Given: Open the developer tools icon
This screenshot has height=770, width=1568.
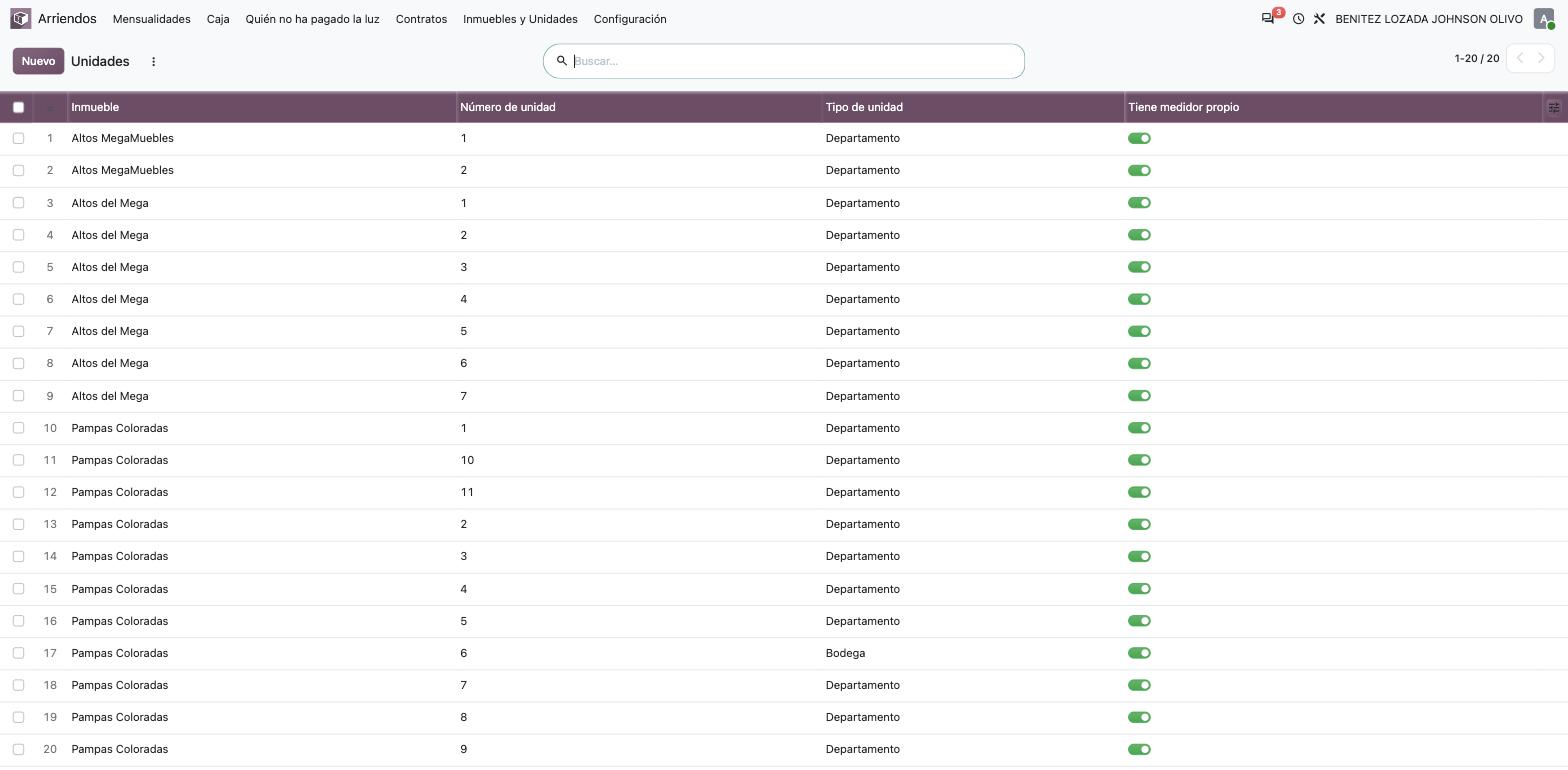Looking at the screenshot, I should (1319, 19).
